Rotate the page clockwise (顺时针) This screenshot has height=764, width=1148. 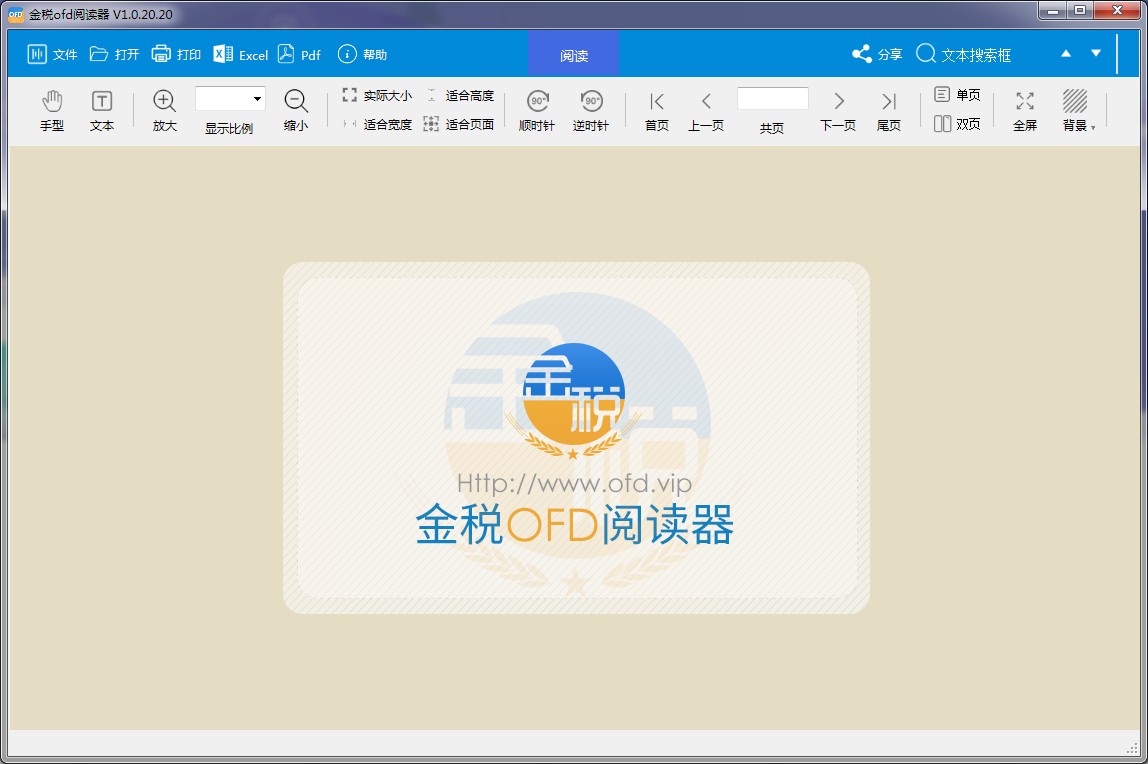[538, 109]
